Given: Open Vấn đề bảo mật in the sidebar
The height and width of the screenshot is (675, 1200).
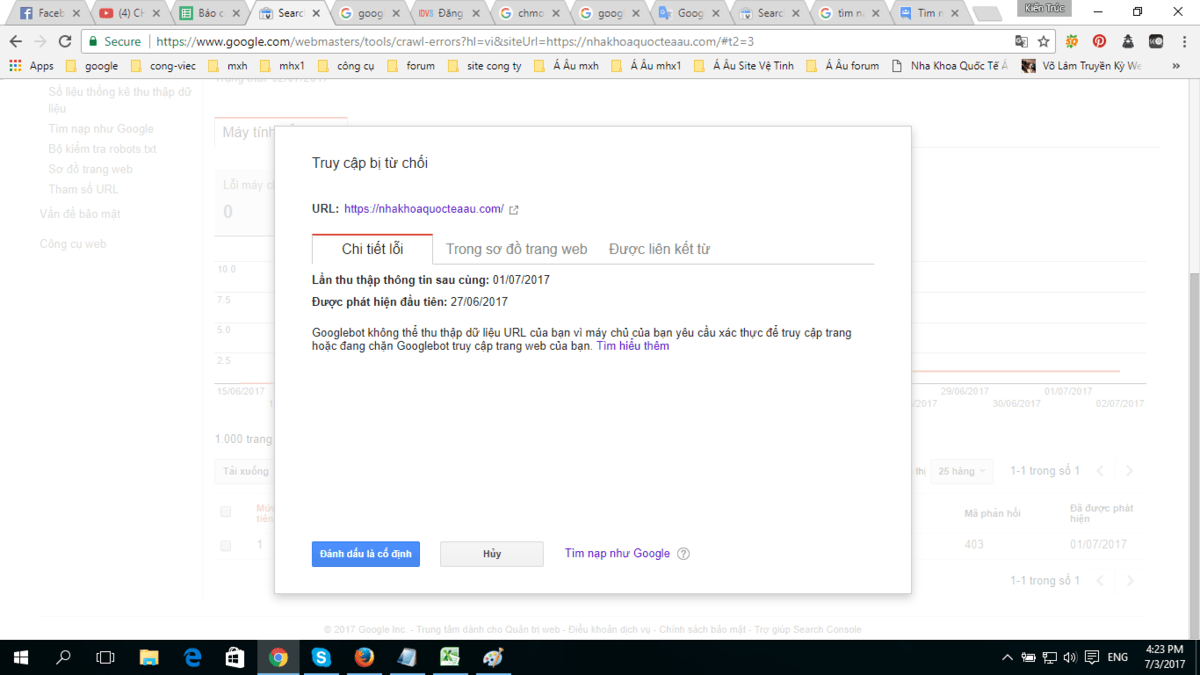Looking at the screenshot, I should [x=80, y=214].
